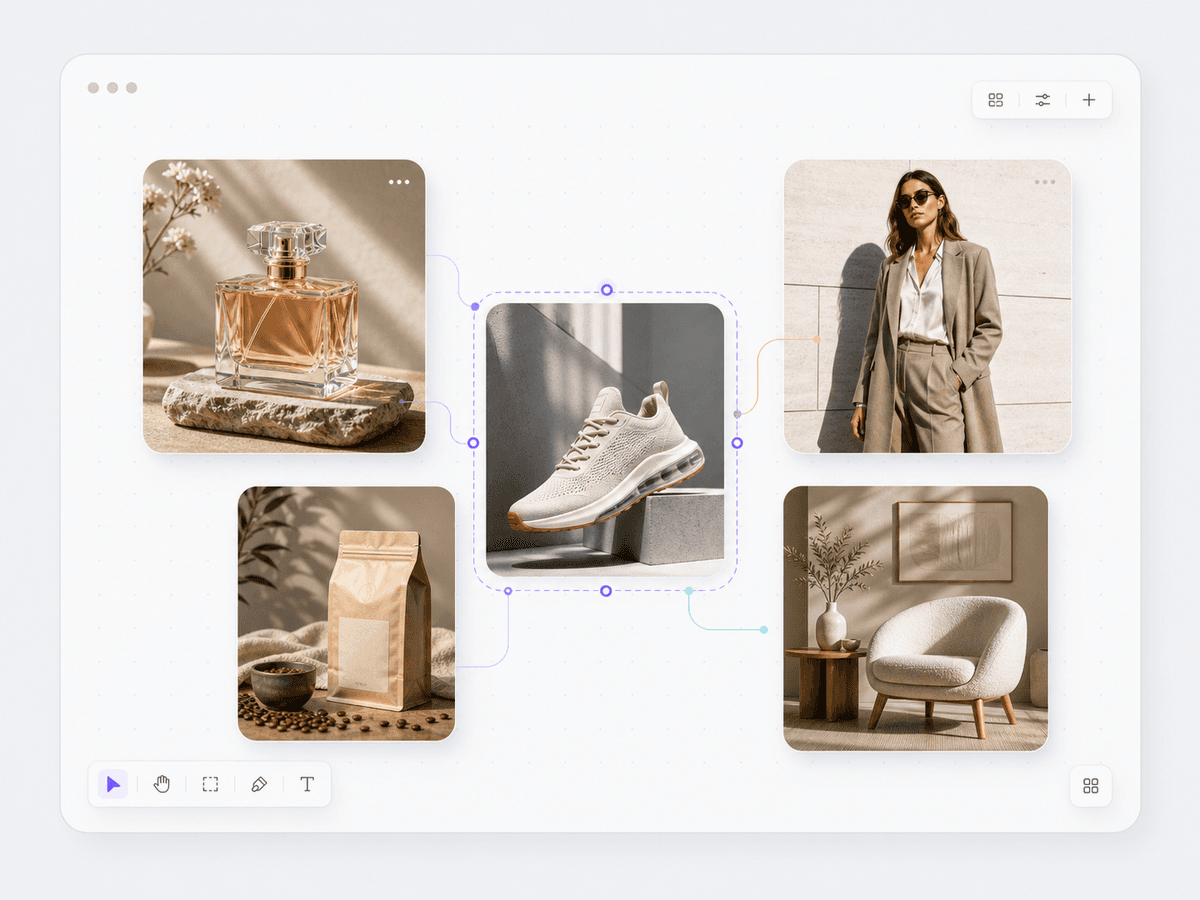
Task: Click the plus add icon
Action: click(x=1089, y=100)
